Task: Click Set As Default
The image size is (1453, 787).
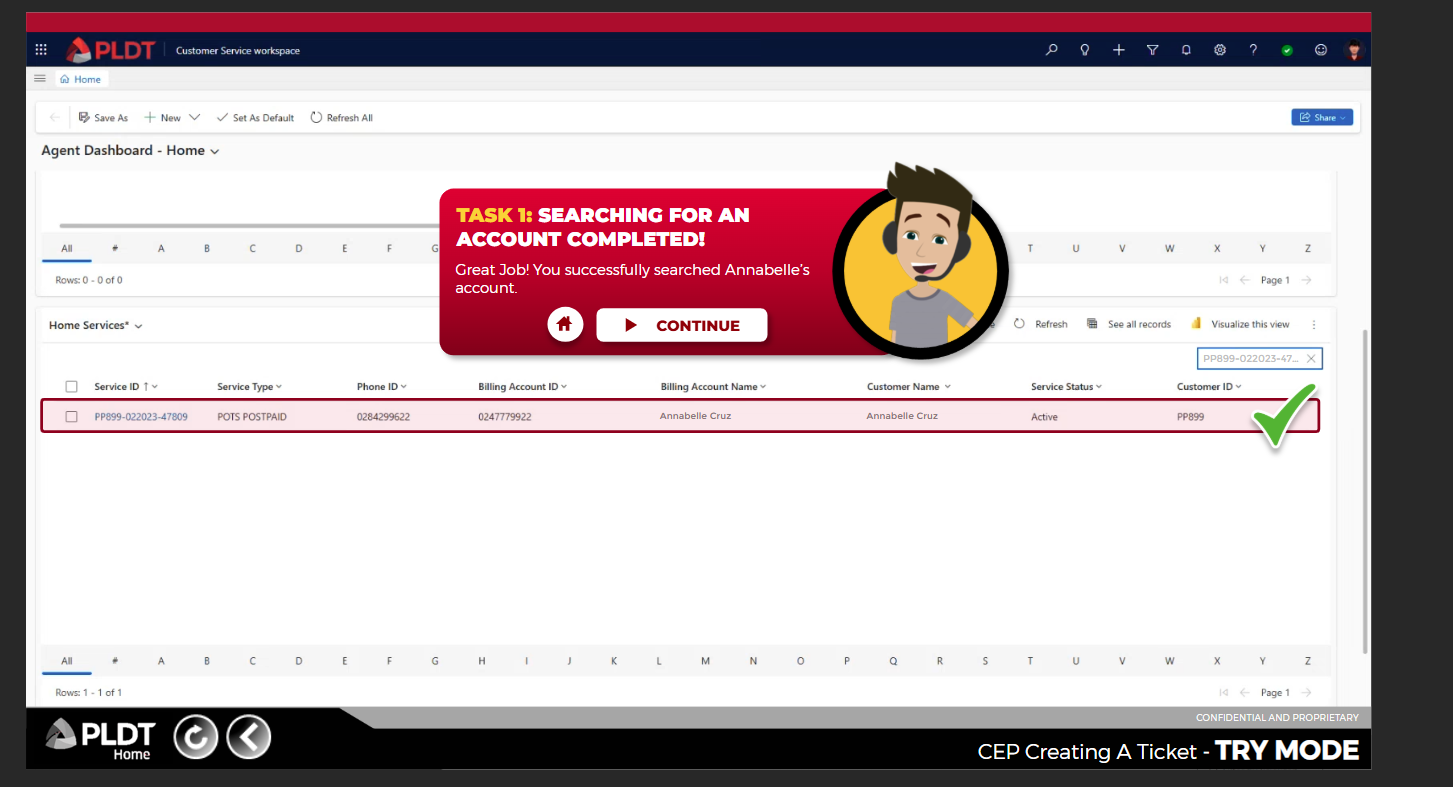Action: click(x=256, y=117)
